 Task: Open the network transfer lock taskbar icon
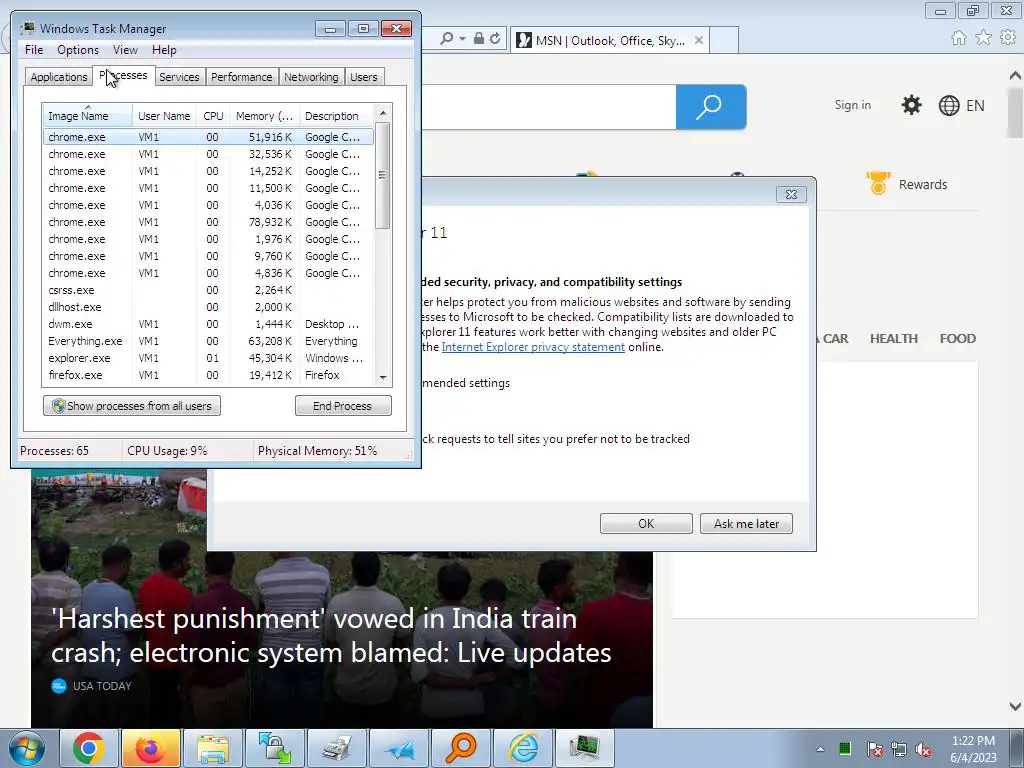coord(274,748)
